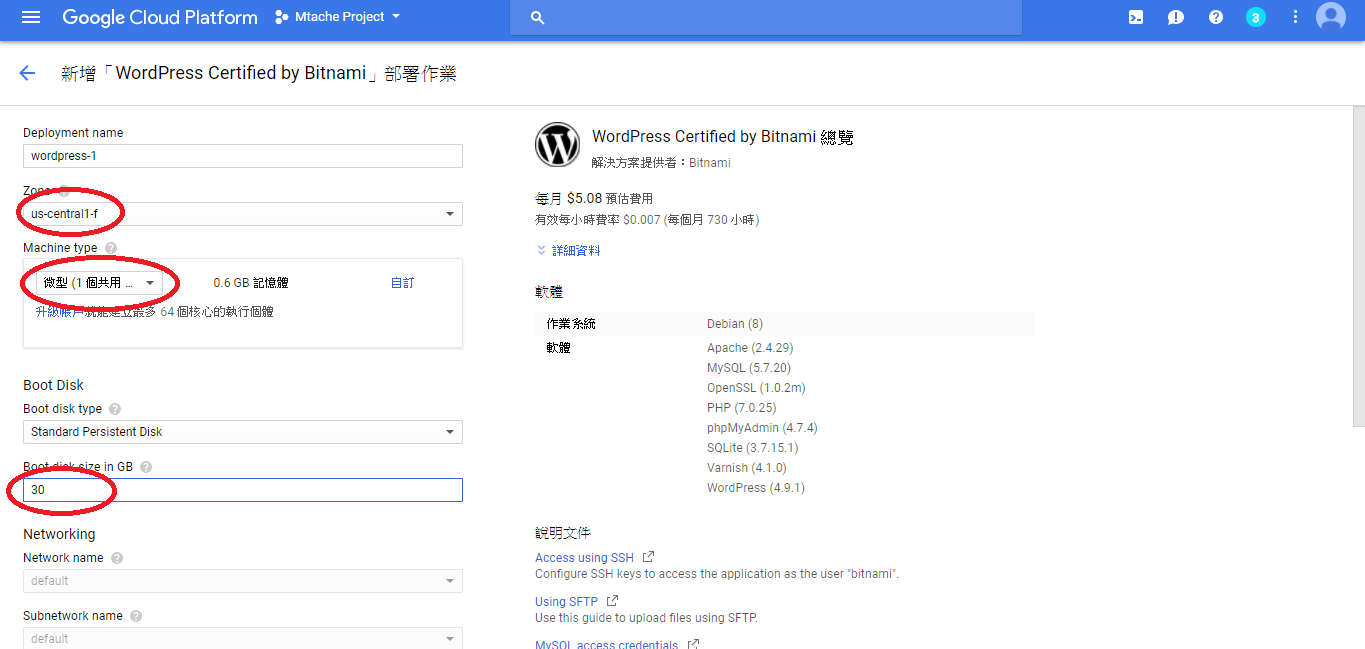Open the user account avatar
This screenshot has height=649, width=1365.
(1331, 17)
